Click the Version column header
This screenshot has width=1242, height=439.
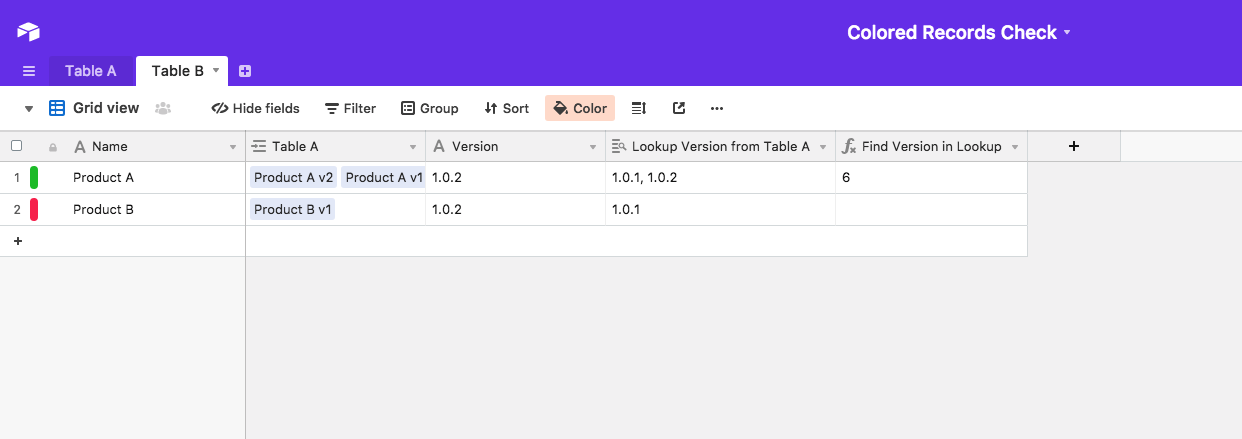click(x=515, y=146)
